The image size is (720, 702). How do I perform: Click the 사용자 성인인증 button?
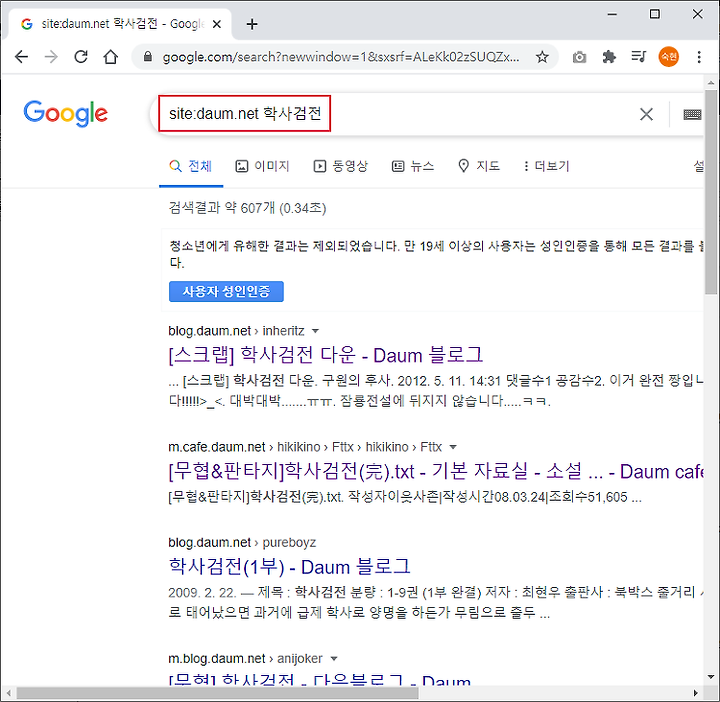[226, 292]
